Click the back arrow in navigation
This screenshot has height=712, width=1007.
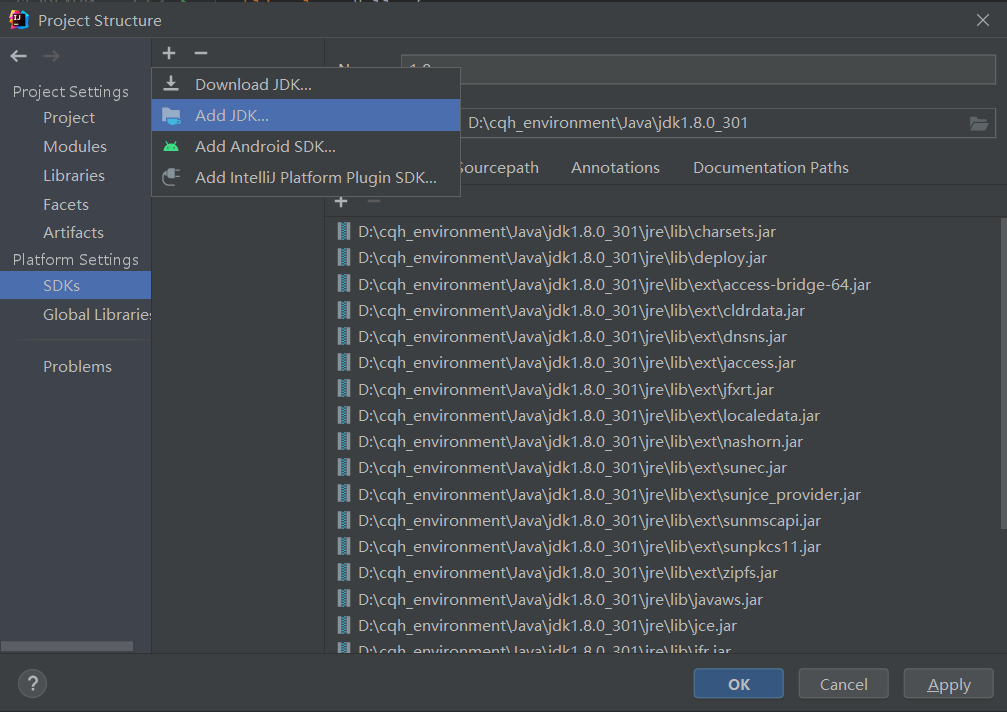[19, 56]
